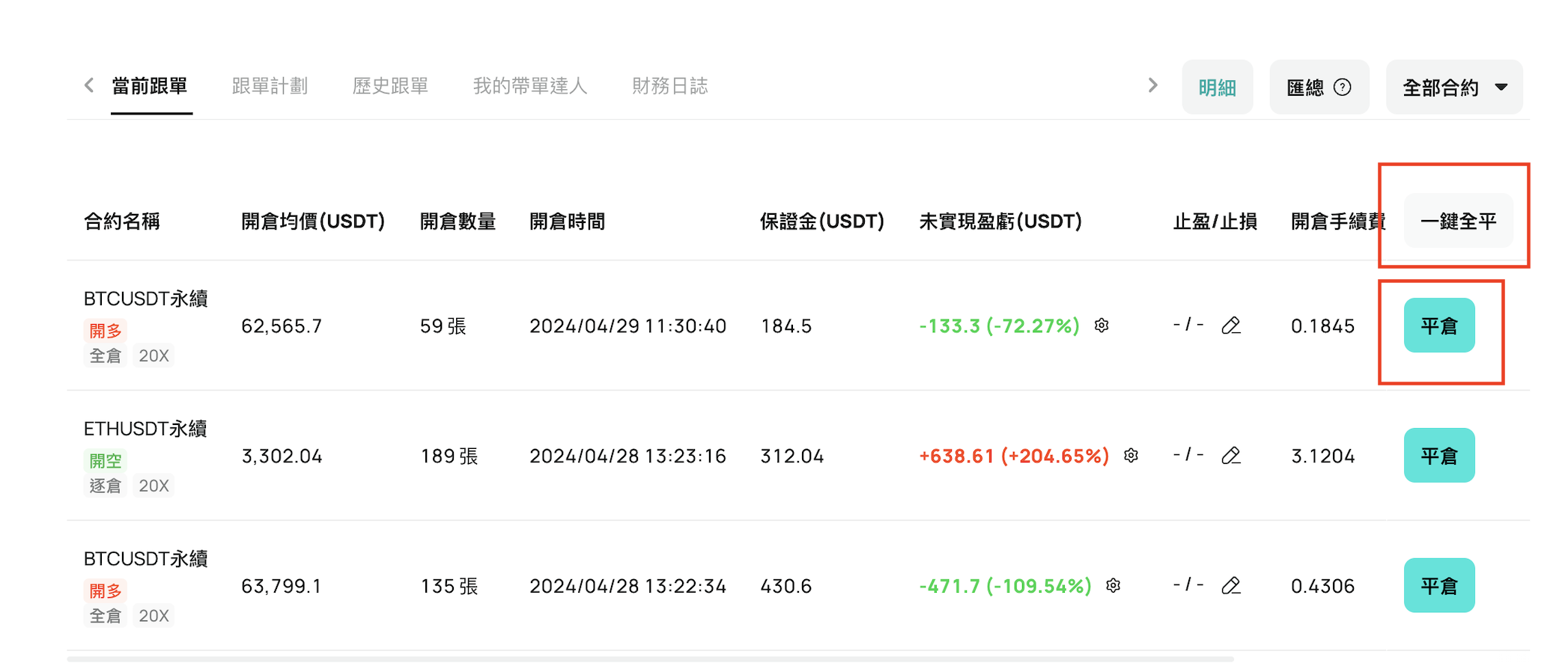1568x669 pixels.
Task: Click margin value 430.6
Action: (786, 586)
